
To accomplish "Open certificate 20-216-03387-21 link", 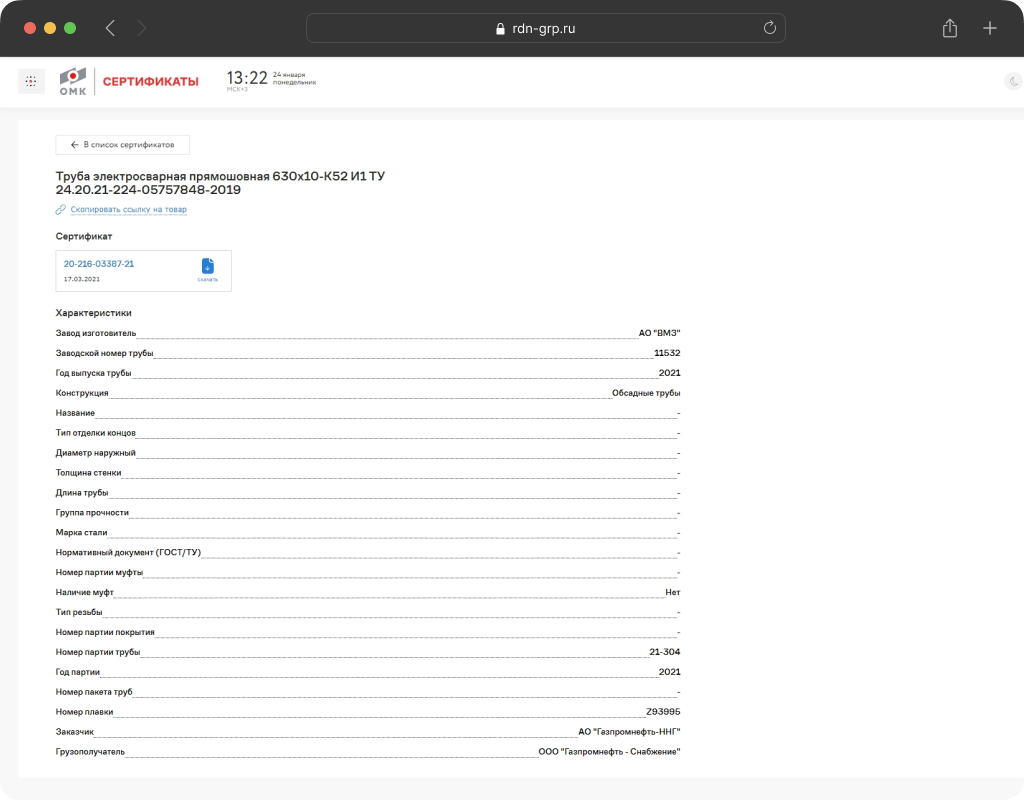I will [99, 264].
